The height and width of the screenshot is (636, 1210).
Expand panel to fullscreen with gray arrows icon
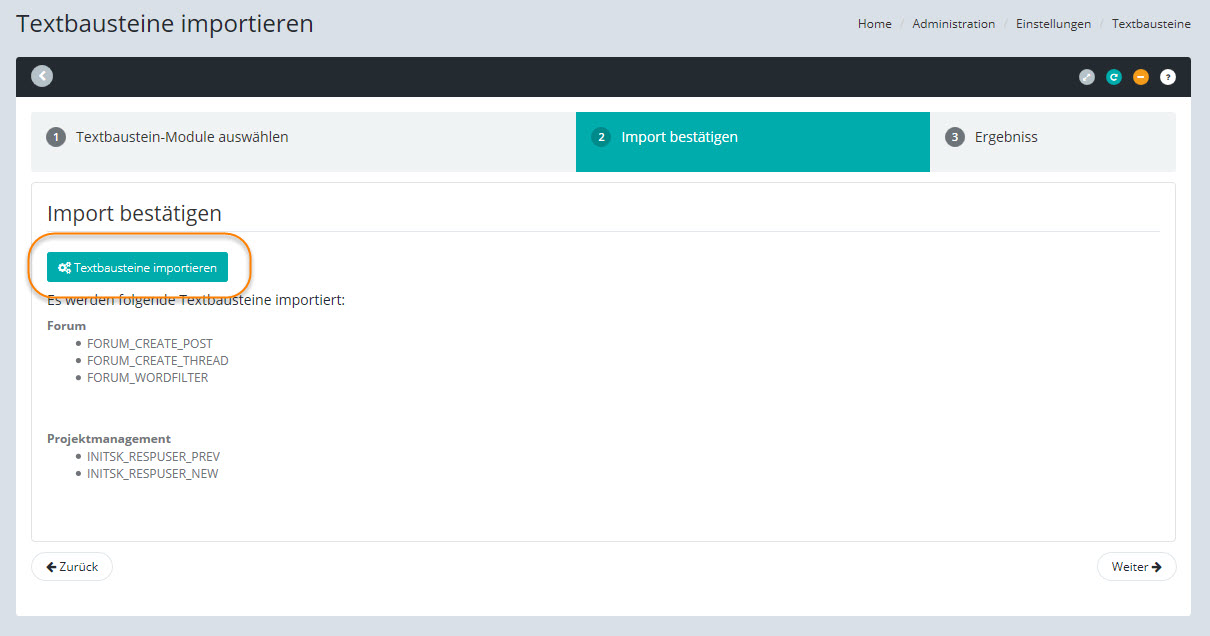[1087, 77]
